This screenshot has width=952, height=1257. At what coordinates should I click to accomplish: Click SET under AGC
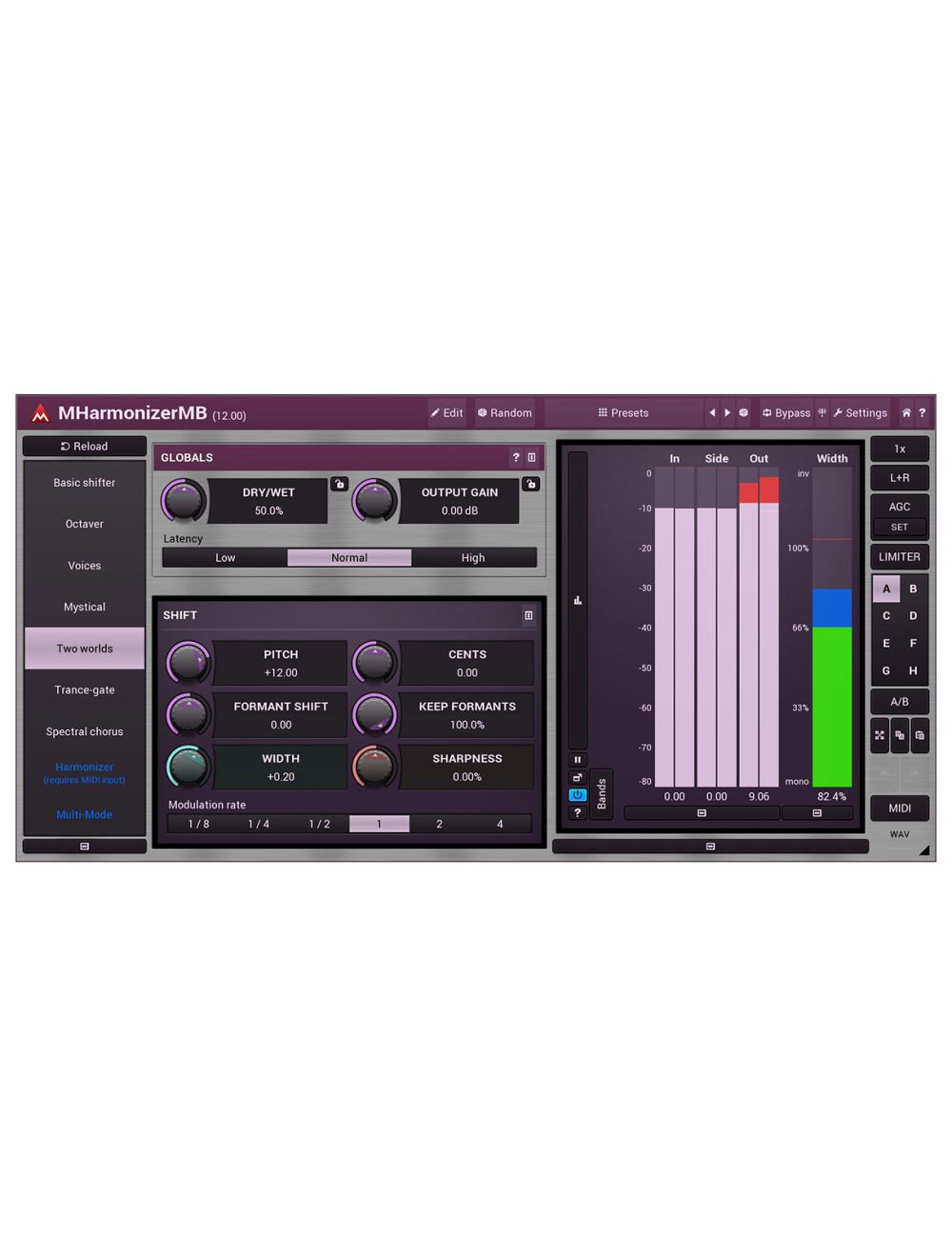899,527
